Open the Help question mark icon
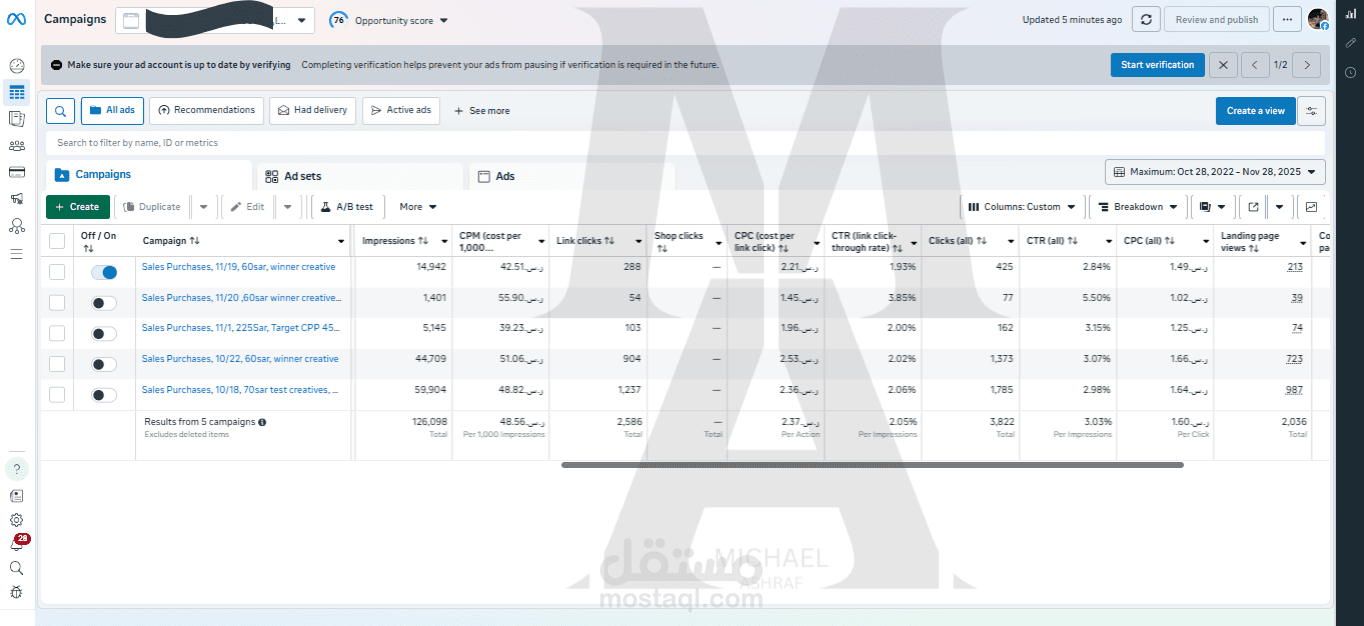This screenshot has height=626, width=1364. (x=16, y=469)
